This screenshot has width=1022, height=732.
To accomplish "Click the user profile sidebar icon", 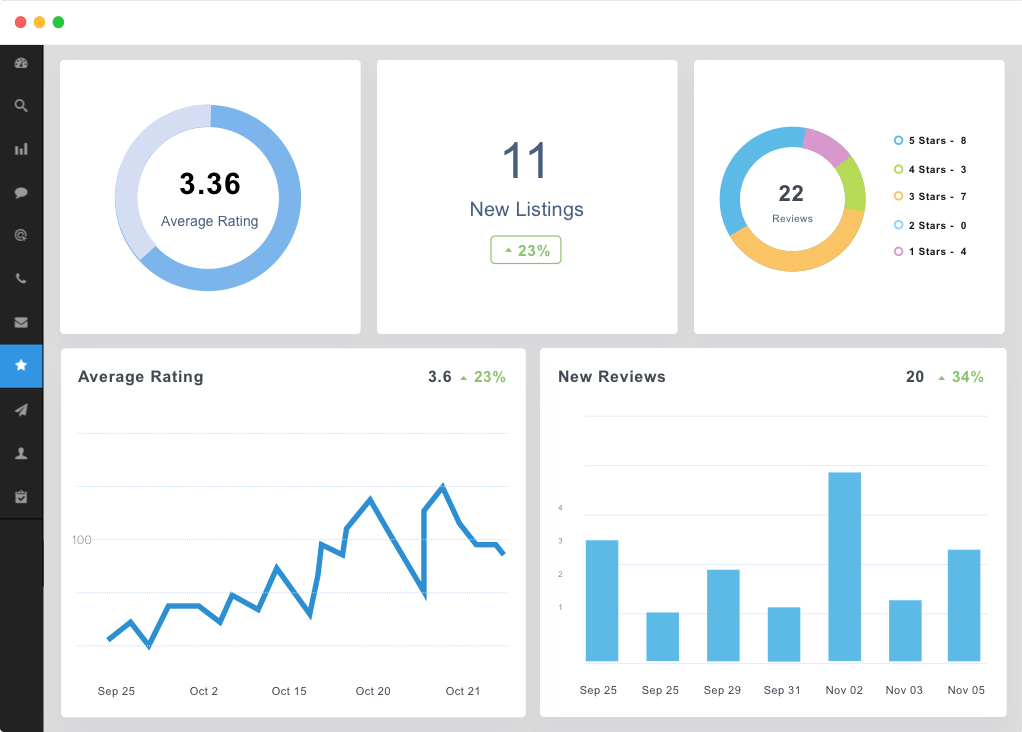I will [x=21, y=453].
